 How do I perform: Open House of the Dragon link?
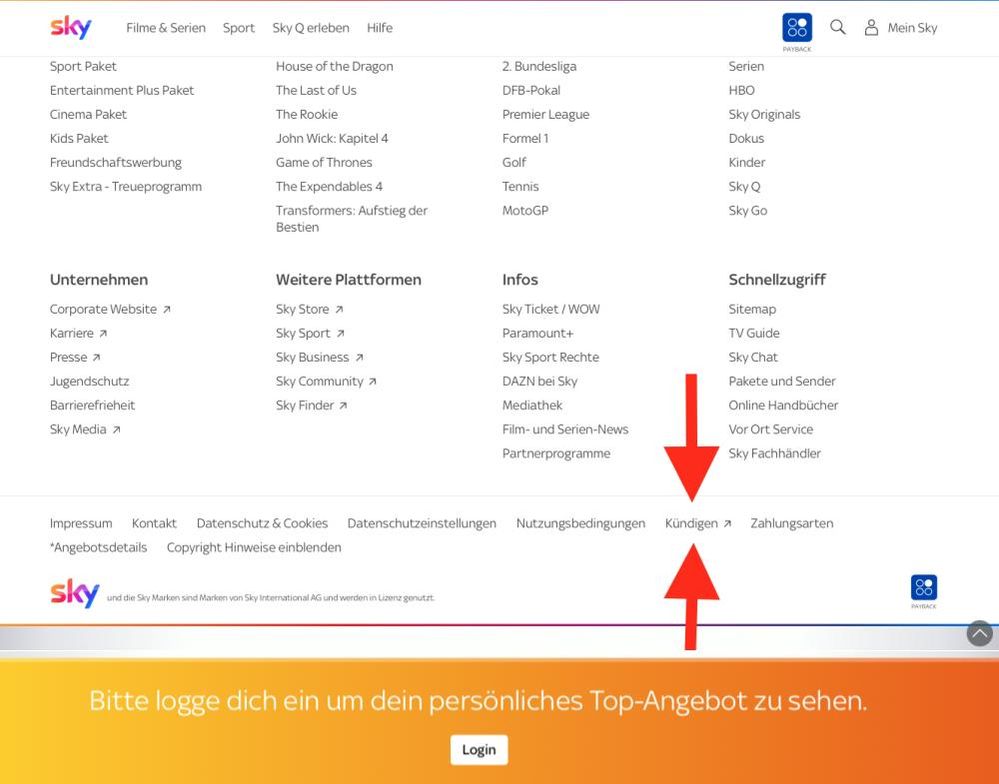pos(334,66)
